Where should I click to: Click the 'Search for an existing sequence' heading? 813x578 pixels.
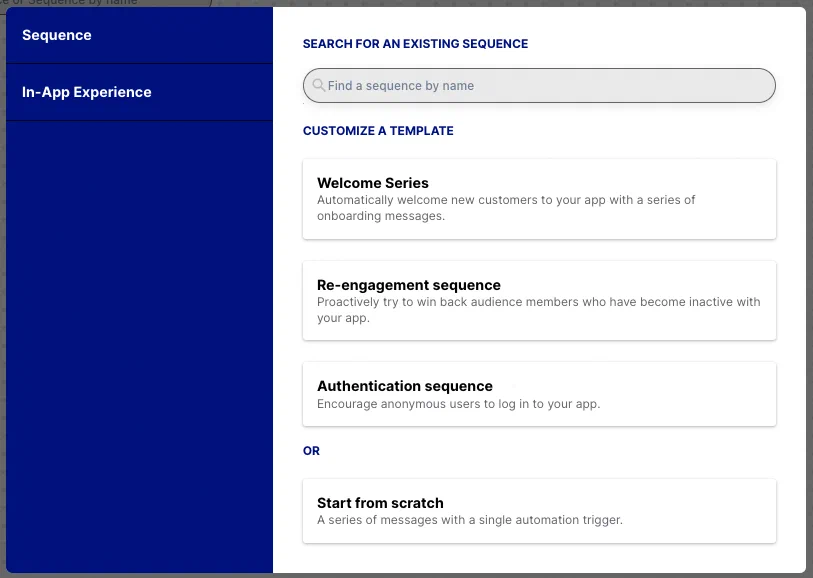click(x=415, y=44)
